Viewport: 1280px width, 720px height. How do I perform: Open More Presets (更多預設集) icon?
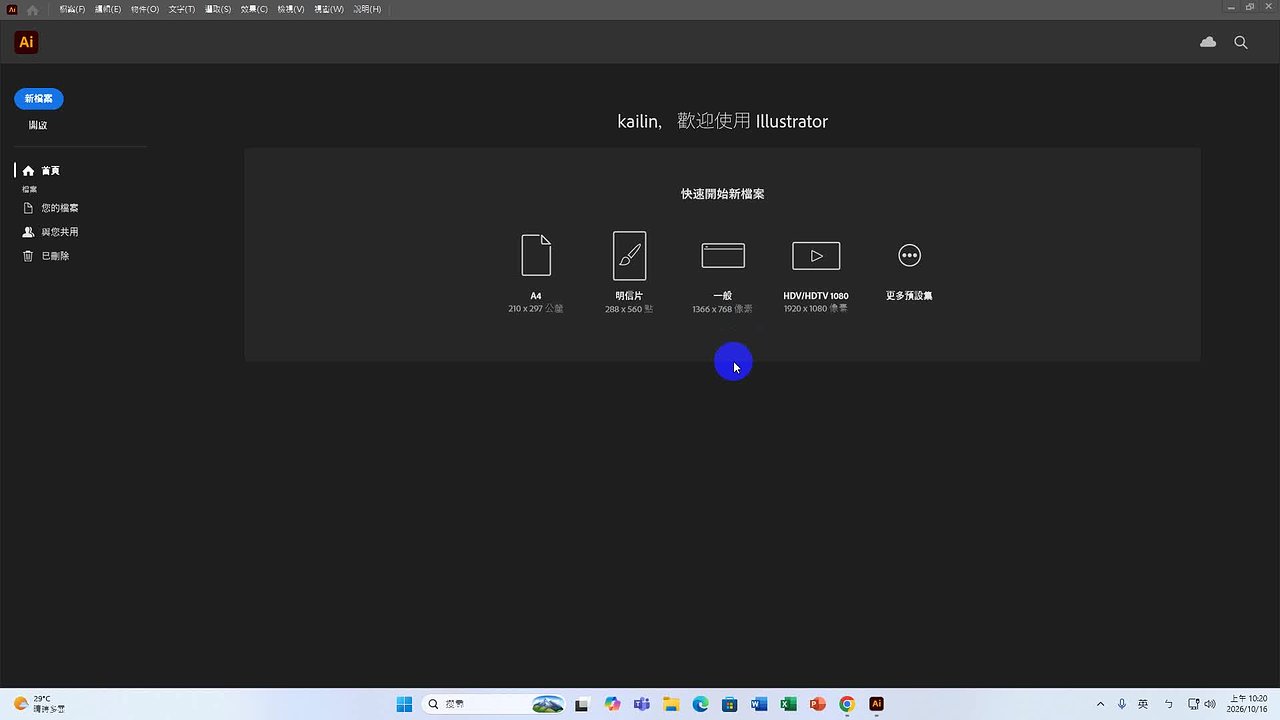pos(909,255)
